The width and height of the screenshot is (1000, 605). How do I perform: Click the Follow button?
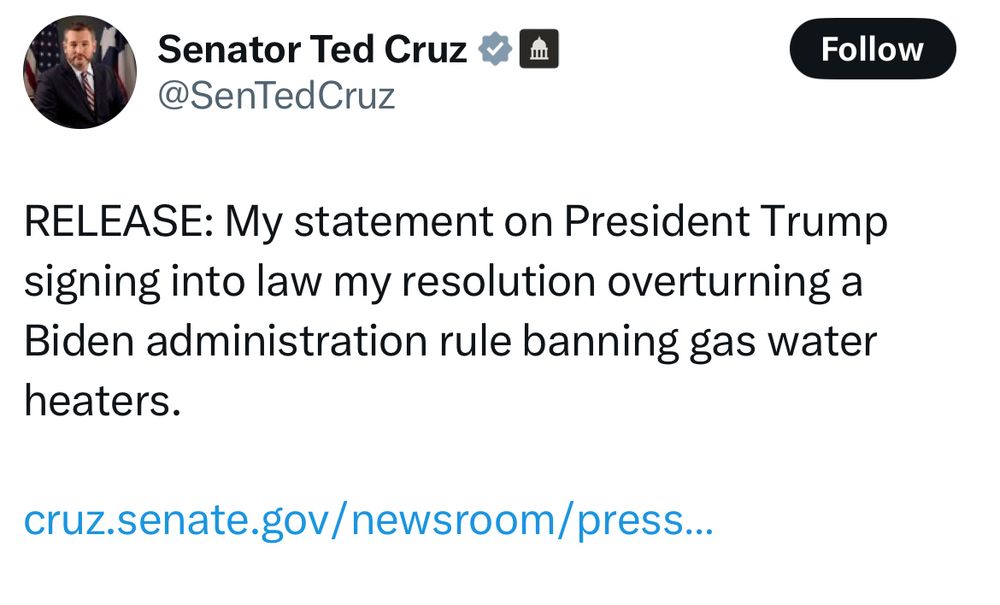click(872, 48)
